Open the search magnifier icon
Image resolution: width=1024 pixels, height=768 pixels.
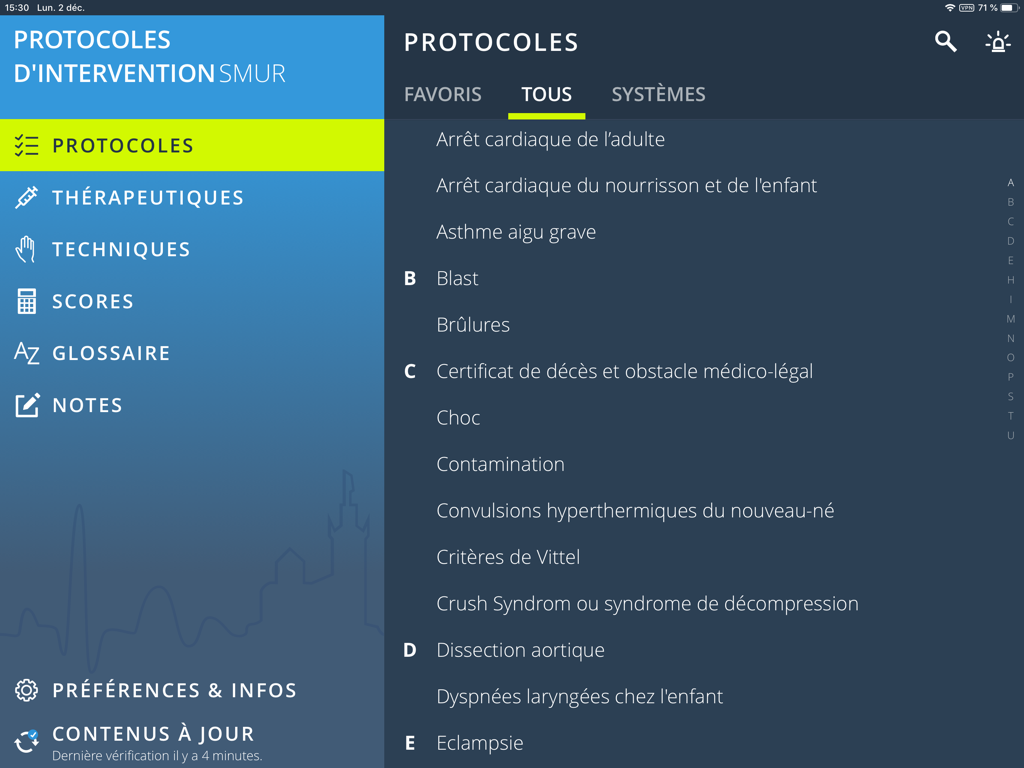[945, 41]
